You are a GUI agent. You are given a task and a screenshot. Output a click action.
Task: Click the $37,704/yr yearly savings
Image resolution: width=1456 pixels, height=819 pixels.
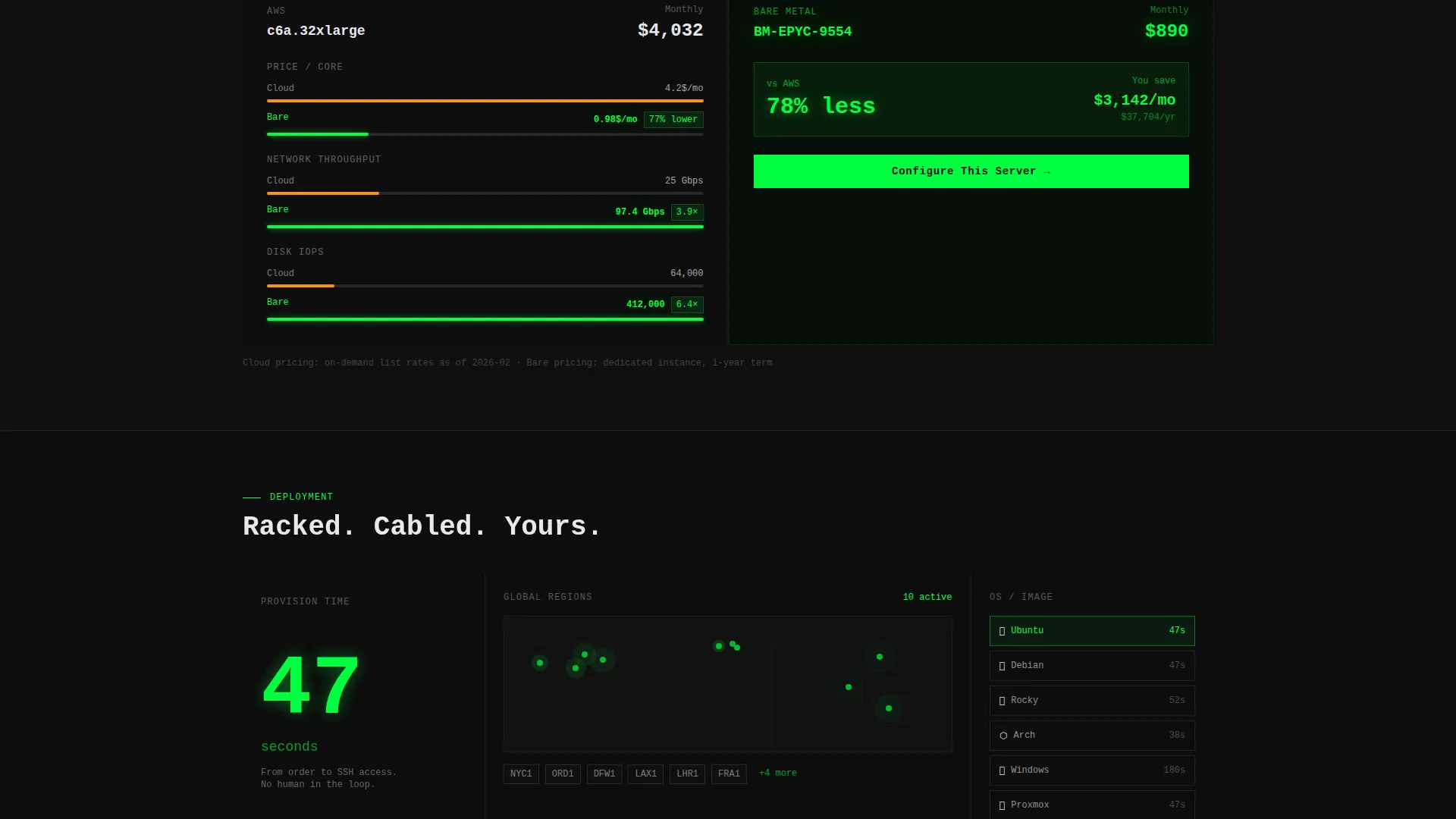pyautogui.click(x=1148, y=118)
